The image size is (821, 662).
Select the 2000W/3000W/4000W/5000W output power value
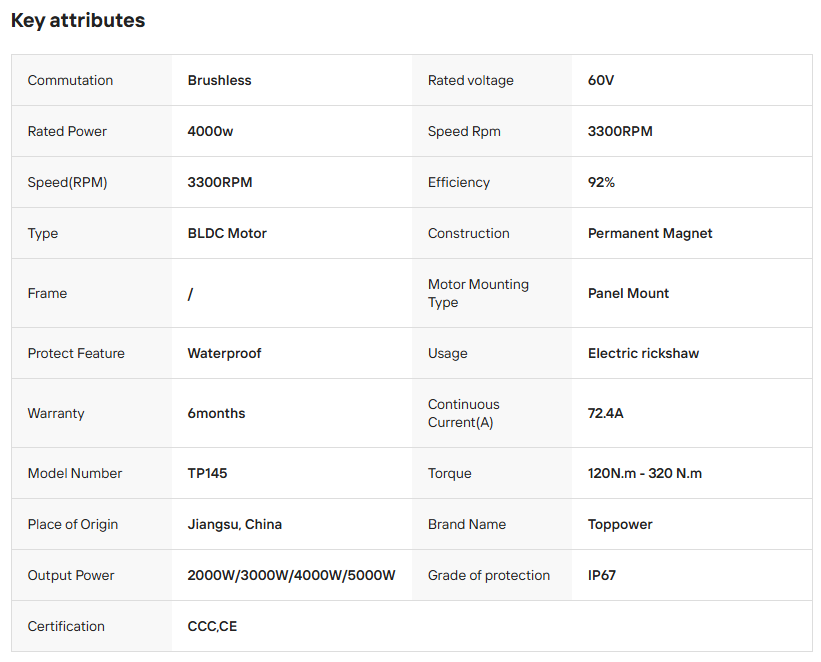(x=291, y=575)
